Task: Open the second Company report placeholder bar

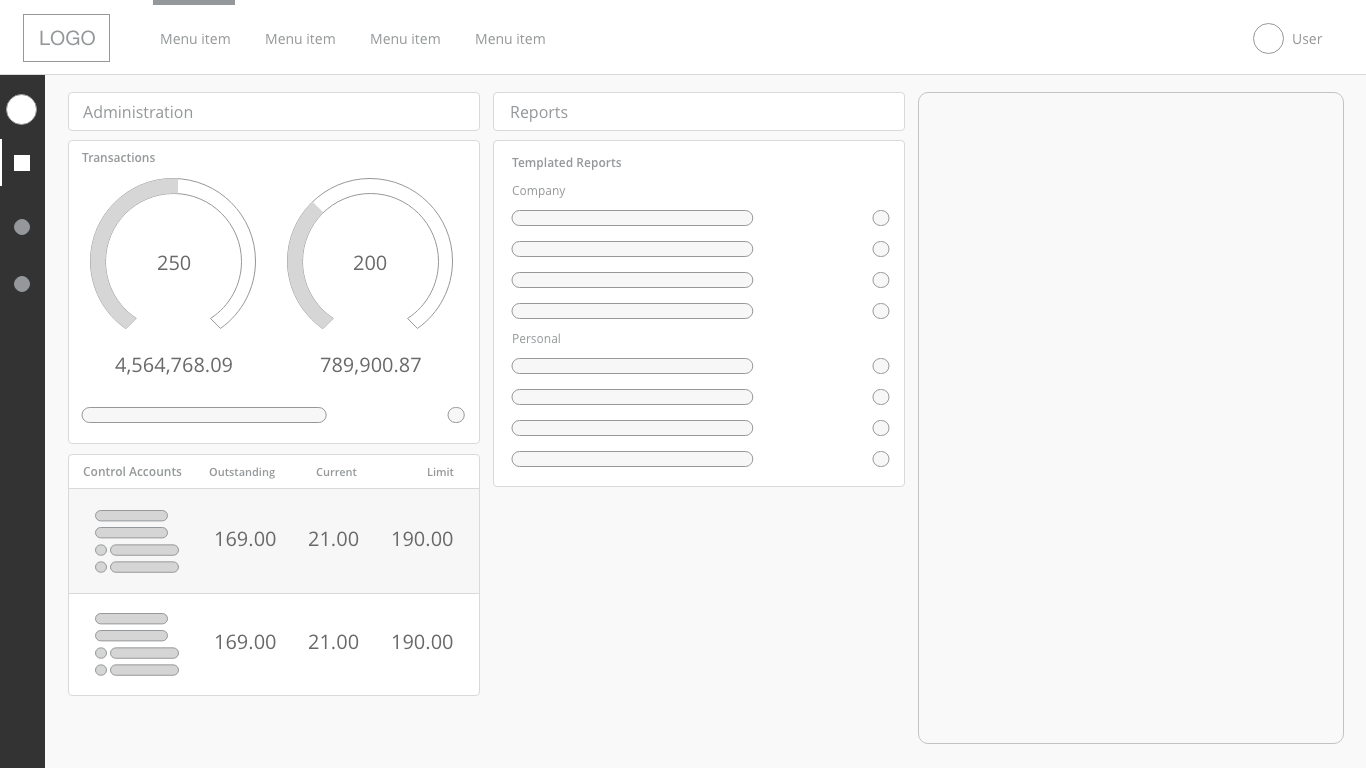Action: tap(632, 249)
